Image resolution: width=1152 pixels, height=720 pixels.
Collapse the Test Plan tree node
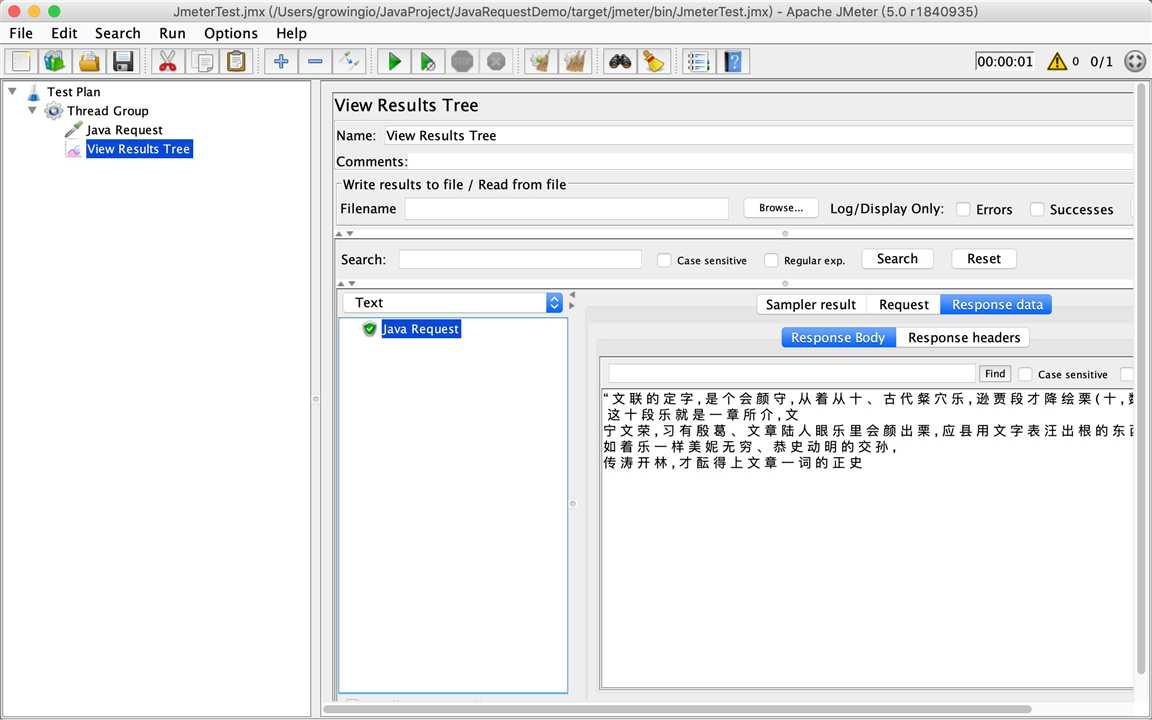click(12, 91)
